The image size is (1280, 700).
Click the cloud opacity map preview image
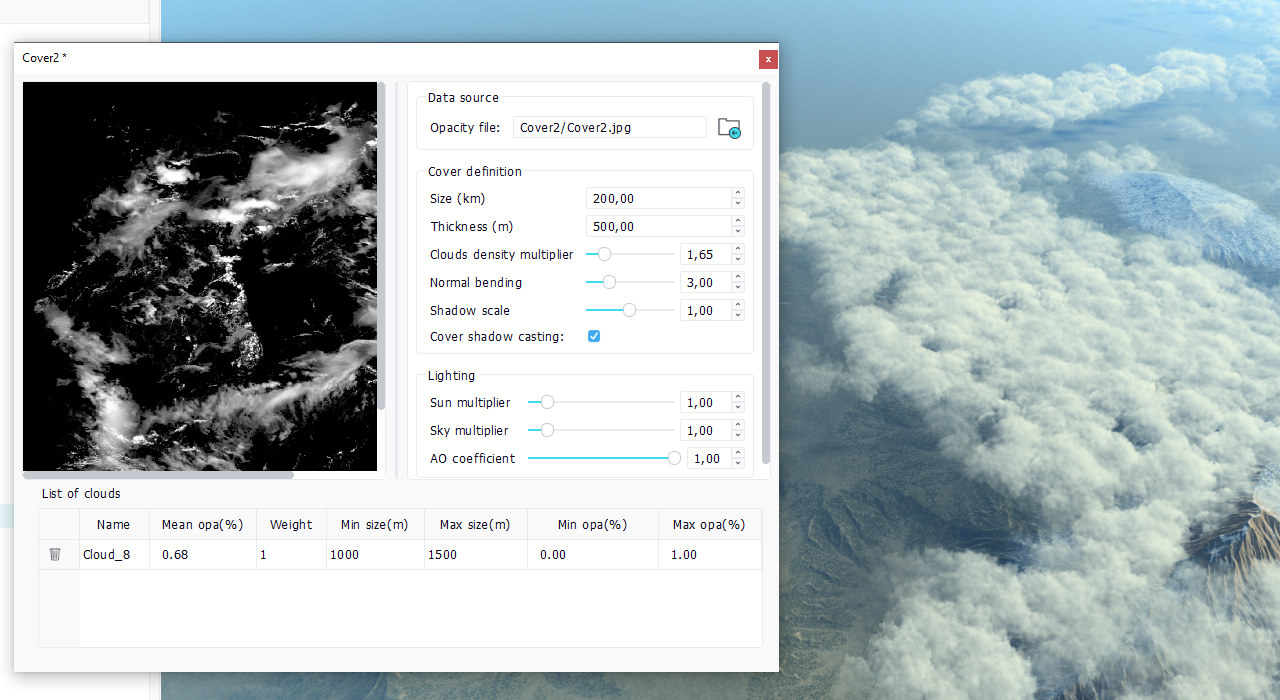(x=200, y=275)
